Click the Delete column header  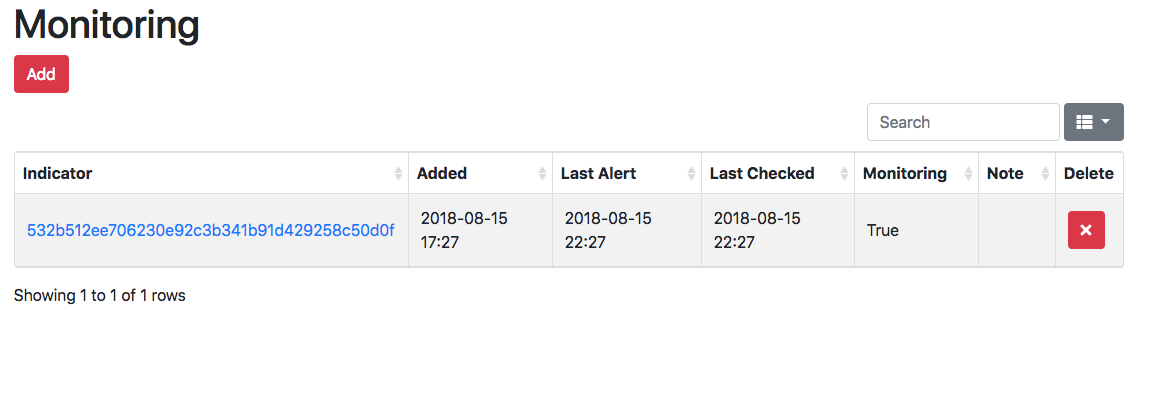pyautogui.click(x=1088, y=173)
